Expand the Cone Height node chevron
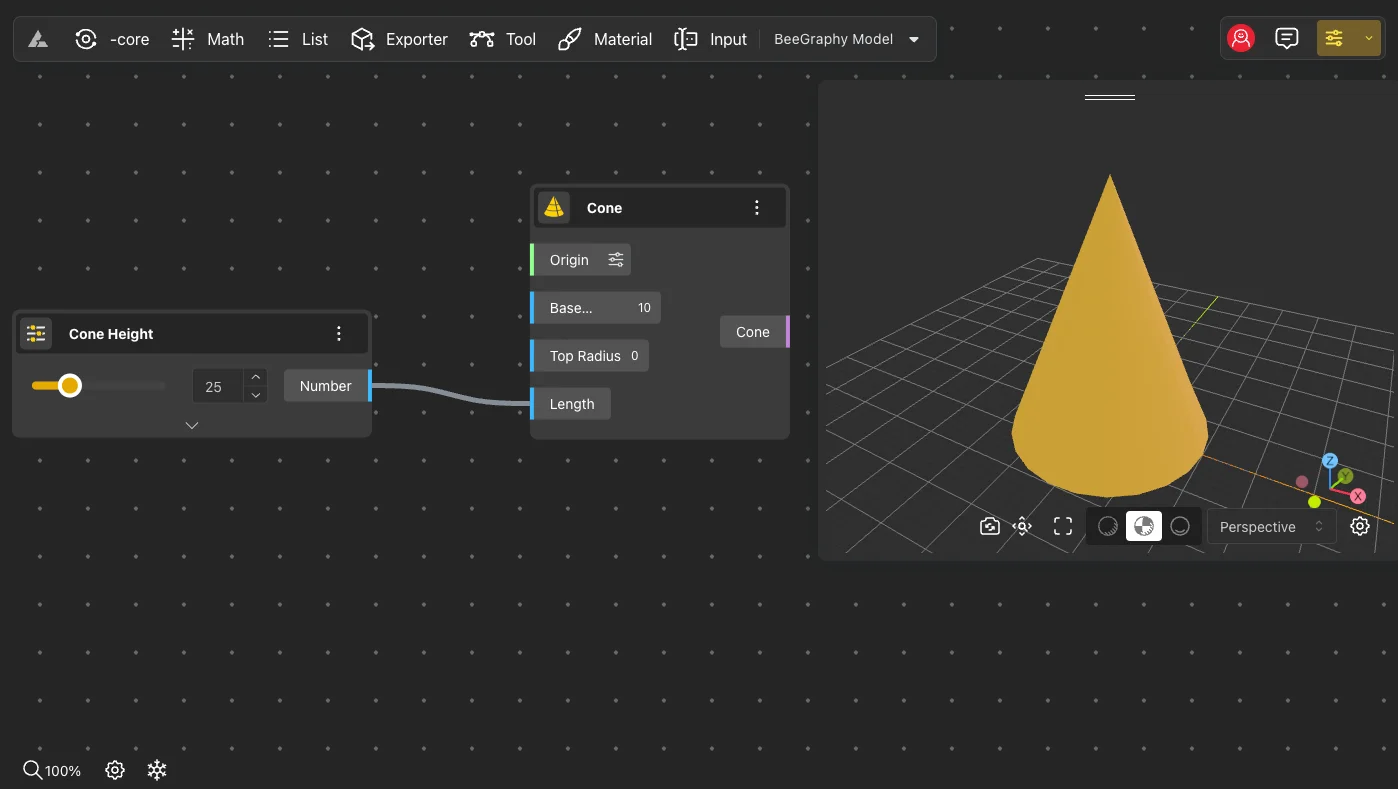 click(x=192, y=425)
